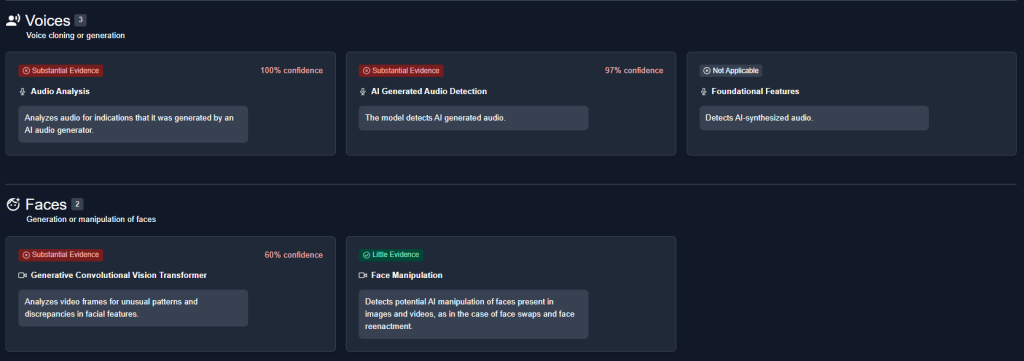Click Substantial Evidence badge on Vision Transformer card
The height and width of the screenshot is (361, 1024).
[61, 255]
